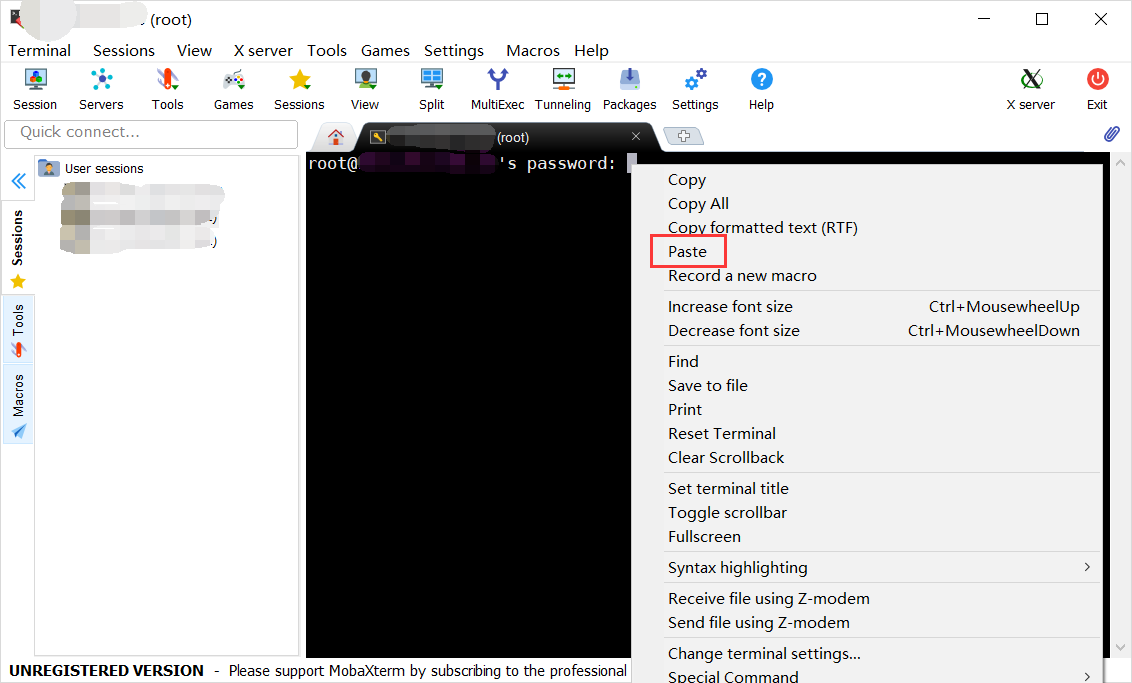
Task: Go to the Home tab icon
Action: coord(336,136)
